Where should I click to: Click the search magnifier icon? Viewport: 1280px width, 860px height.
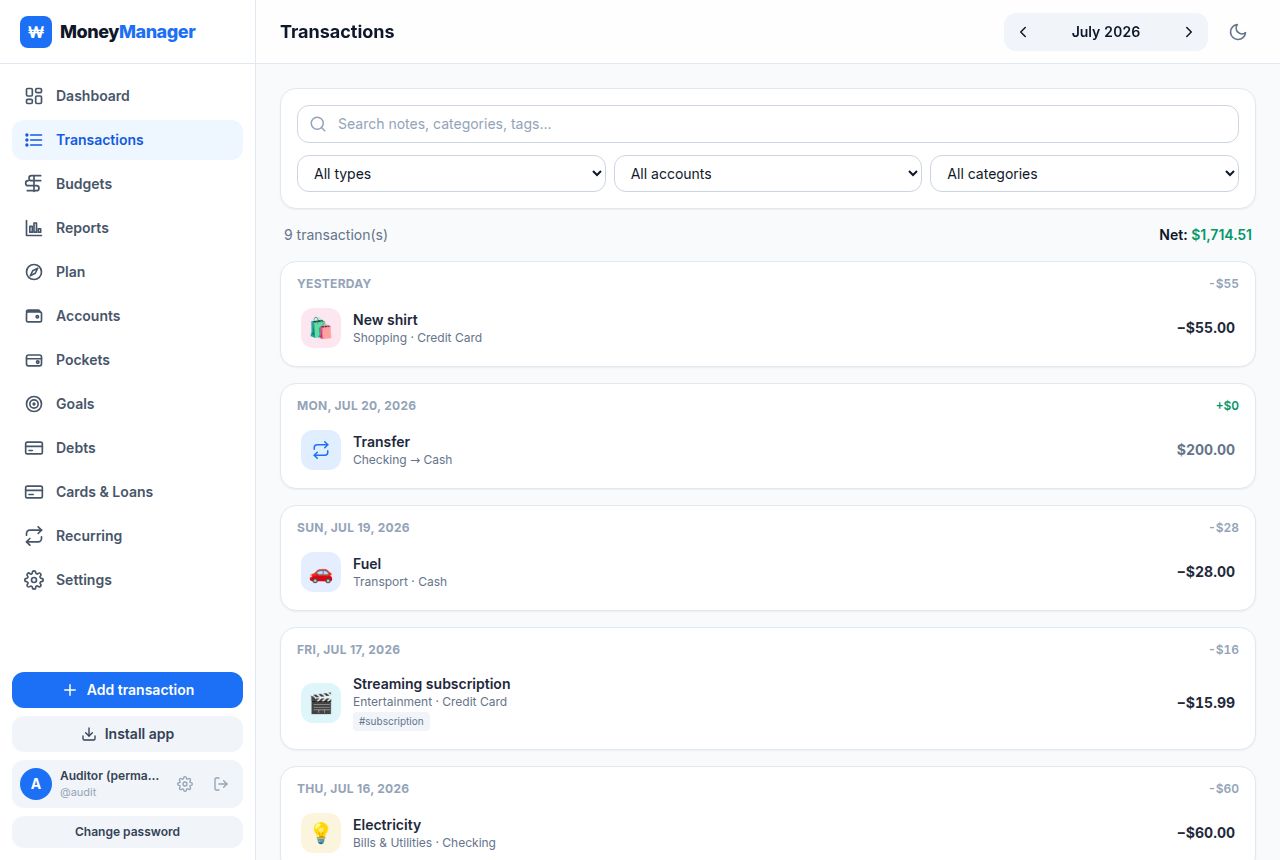[x=319, y=124]
